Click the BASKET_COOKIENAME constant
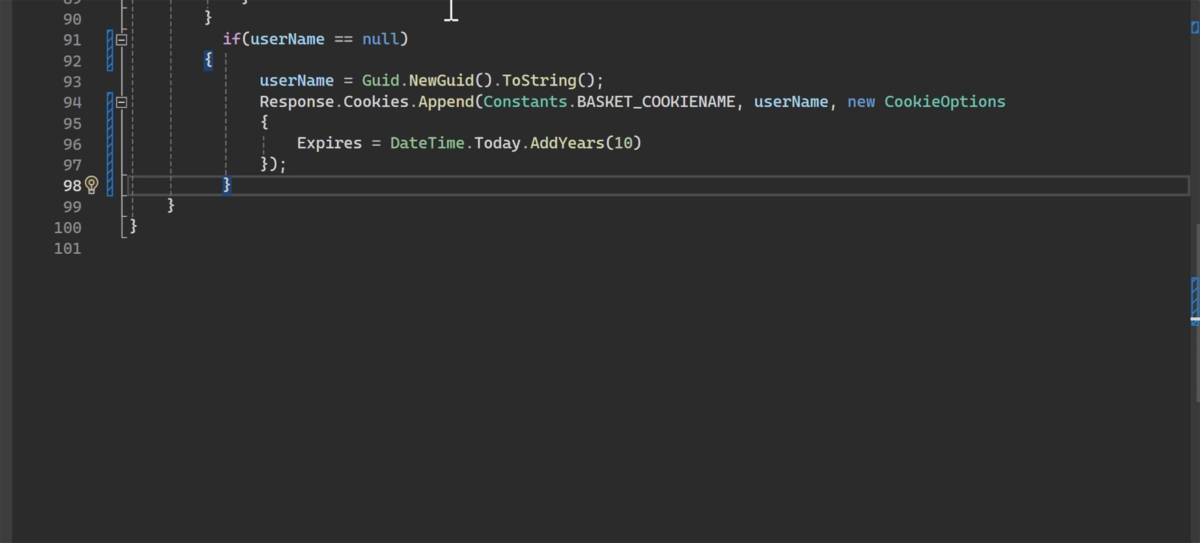Image resolution: width=1200 pixels, height=543 pixels. point(660,102)
